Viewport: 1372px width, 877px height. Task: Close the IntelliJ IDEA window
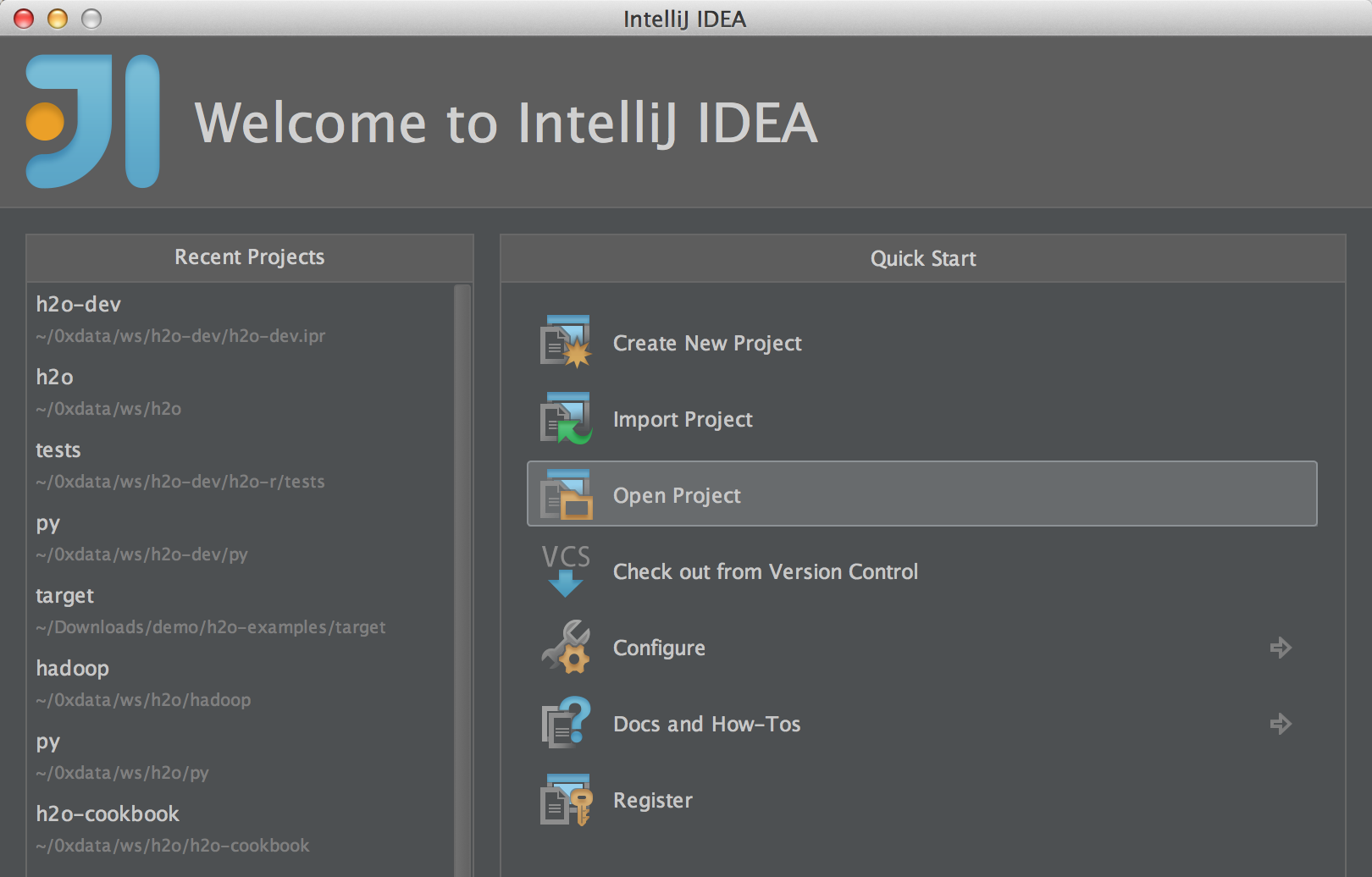click(x=24, y=19)
